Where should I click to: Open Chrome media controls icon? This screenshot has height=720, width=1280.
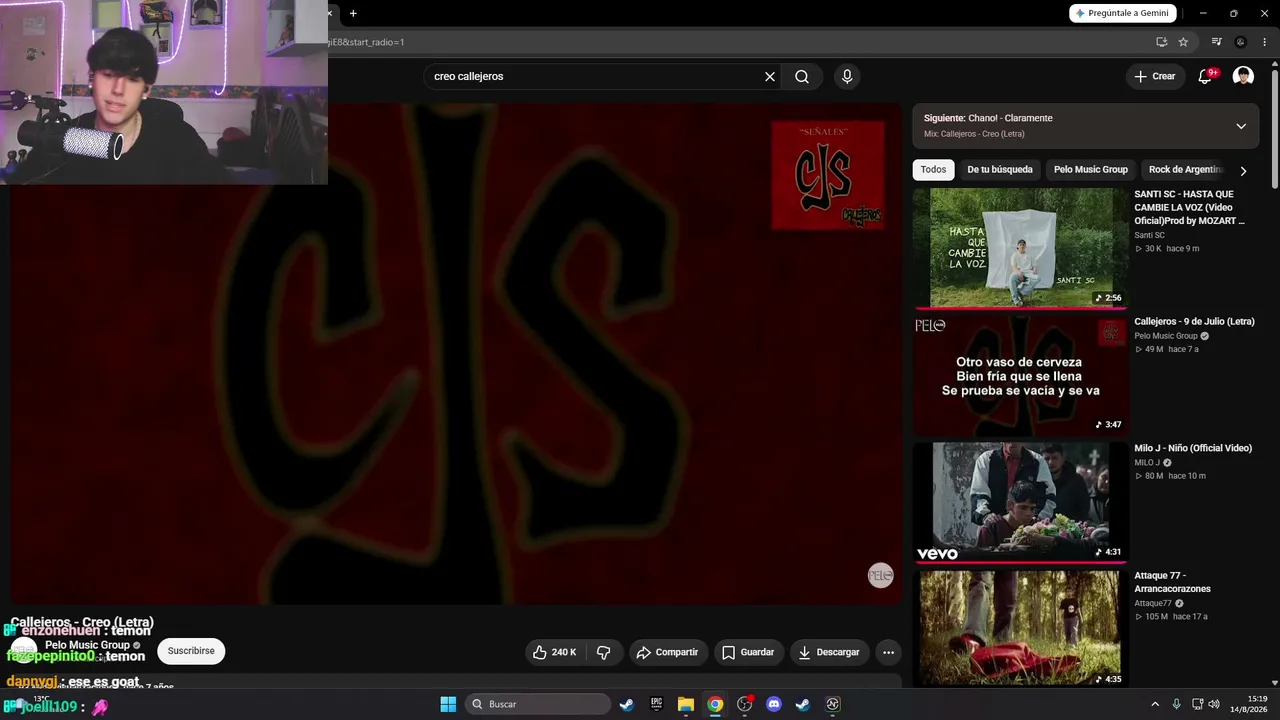click(x=1216, y=42)
